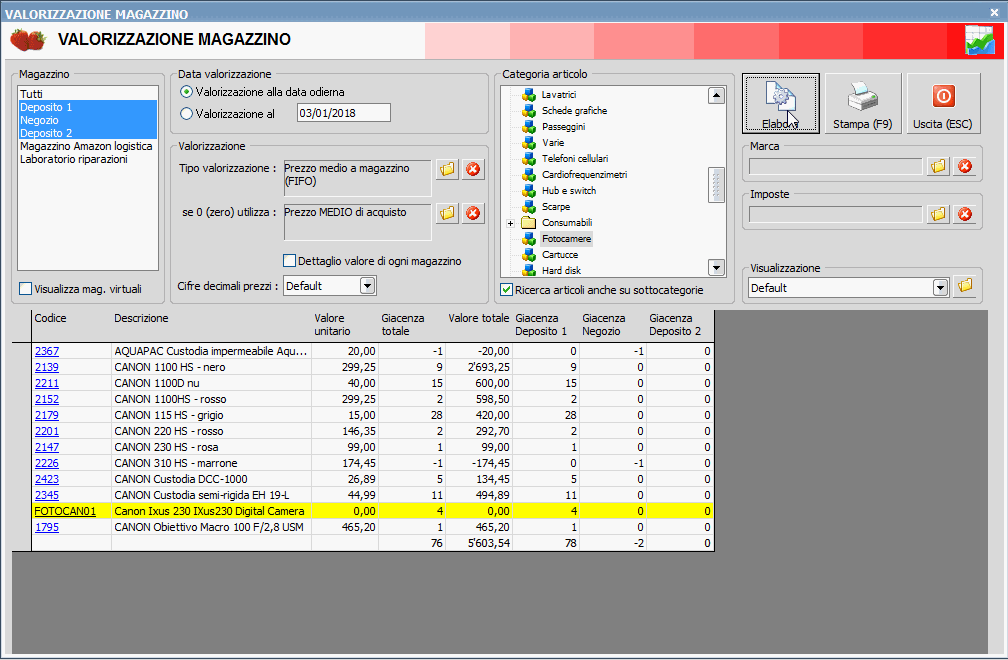Select 'Deposito 1' in Magazzino list
Viewport: 1008px width, 660px height.
(x=87, y=107)
